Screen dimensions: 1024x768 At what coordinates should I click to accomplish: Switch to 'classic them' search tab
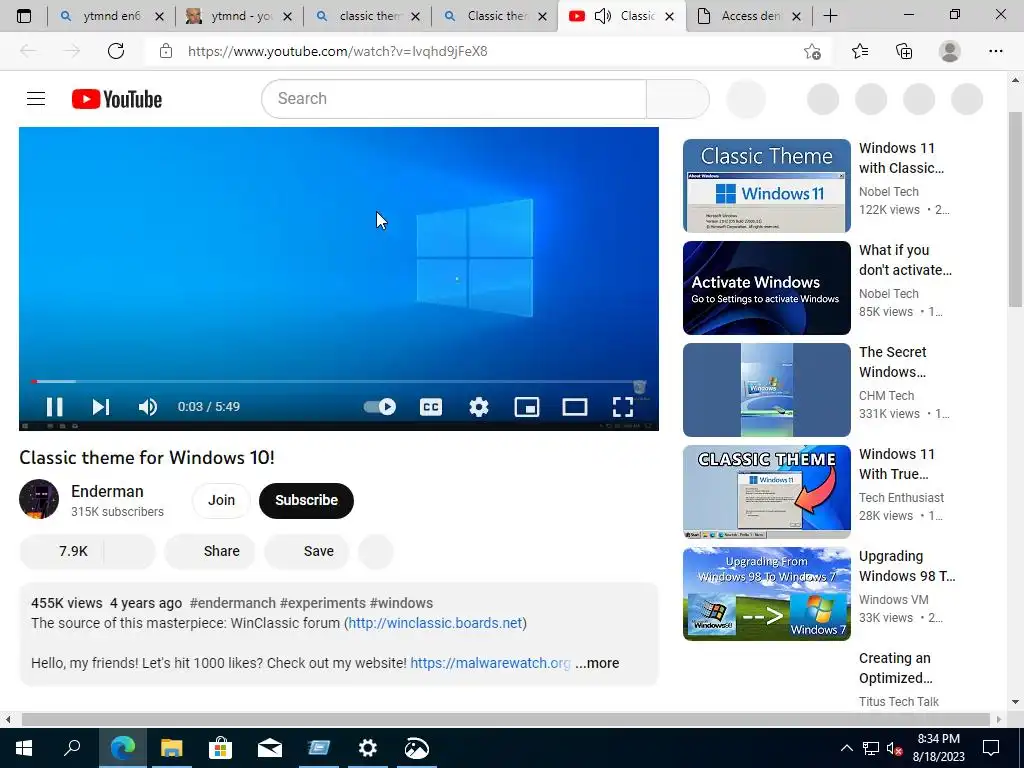(367, 16)
